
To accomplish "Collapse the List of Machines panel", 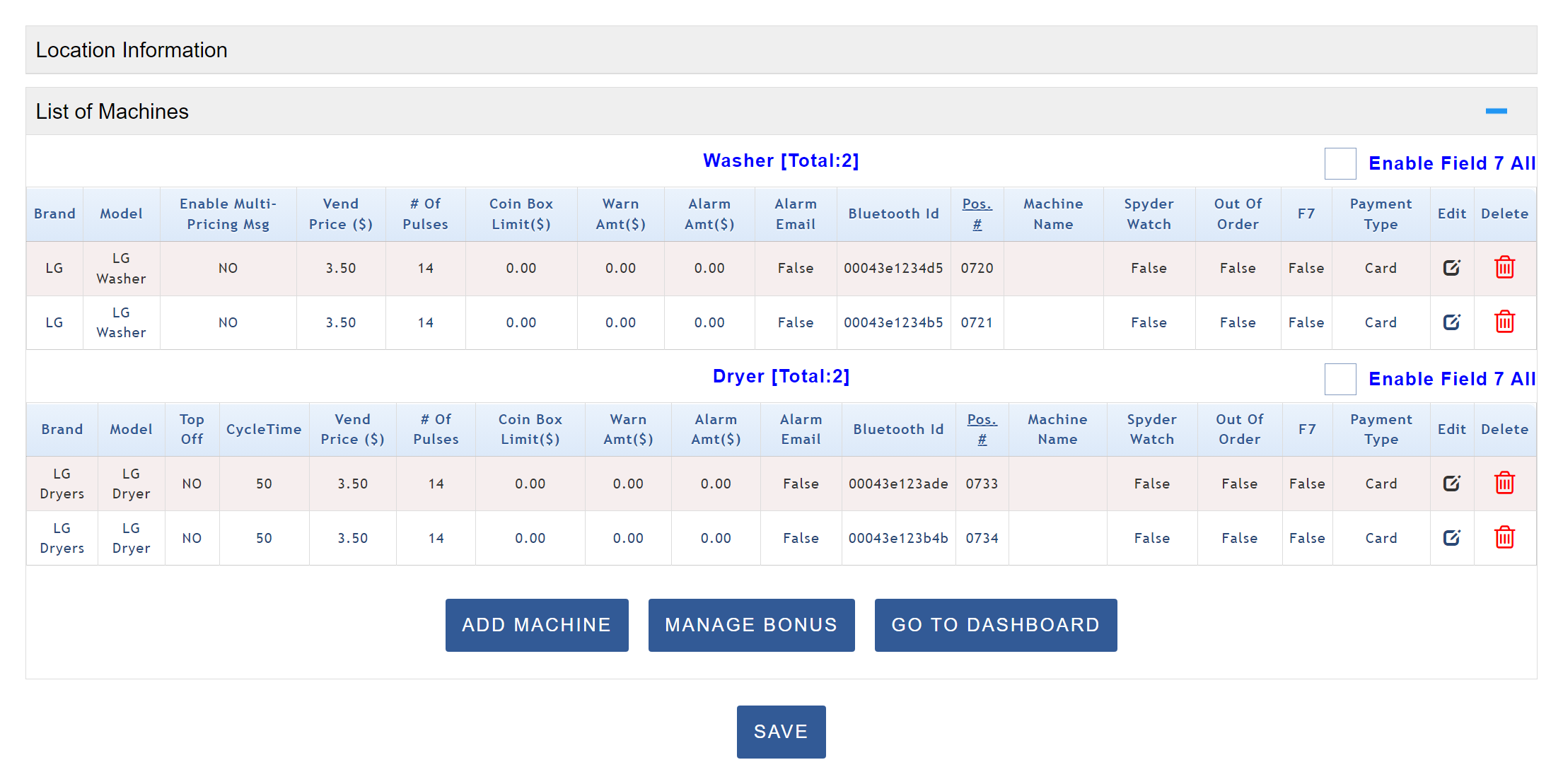I will [x=1496, y=111].
